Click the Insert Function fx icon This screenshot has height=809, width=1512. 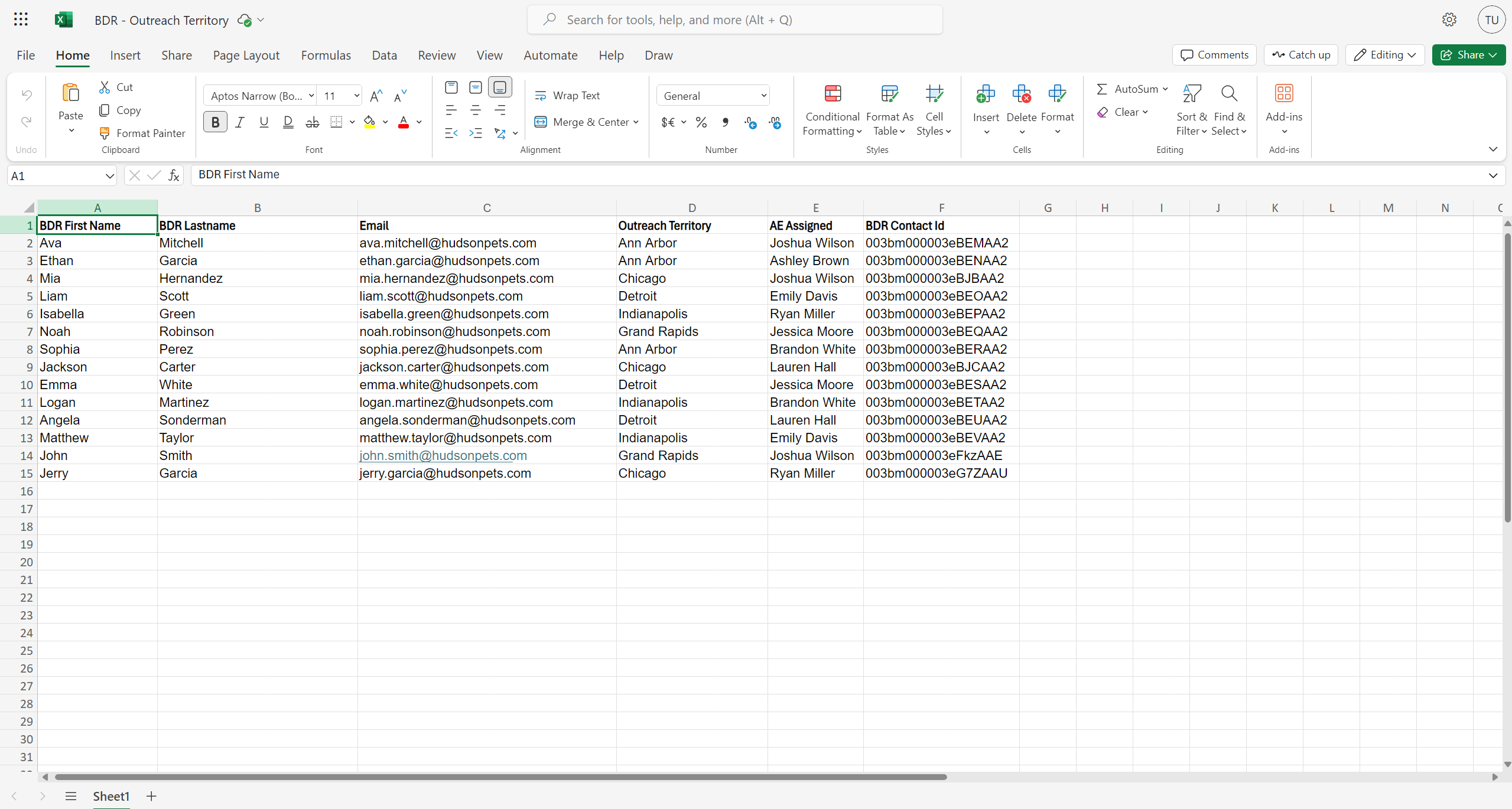click(x=174, y=175)
